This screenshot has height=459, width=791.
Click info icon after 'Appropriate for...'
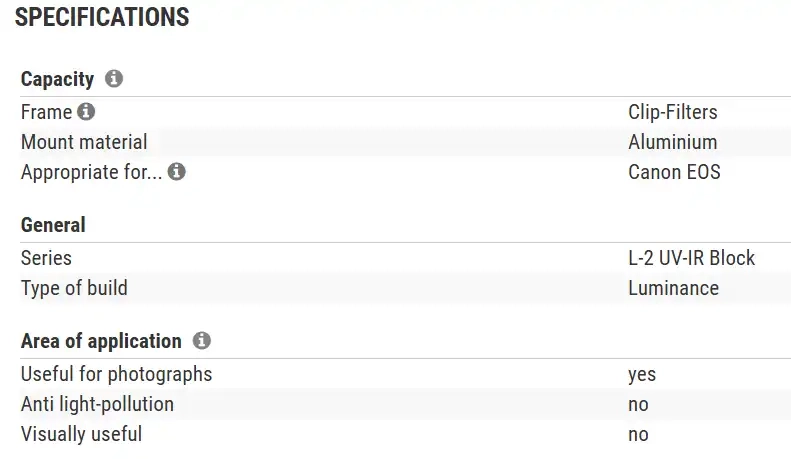click(177, 172)
